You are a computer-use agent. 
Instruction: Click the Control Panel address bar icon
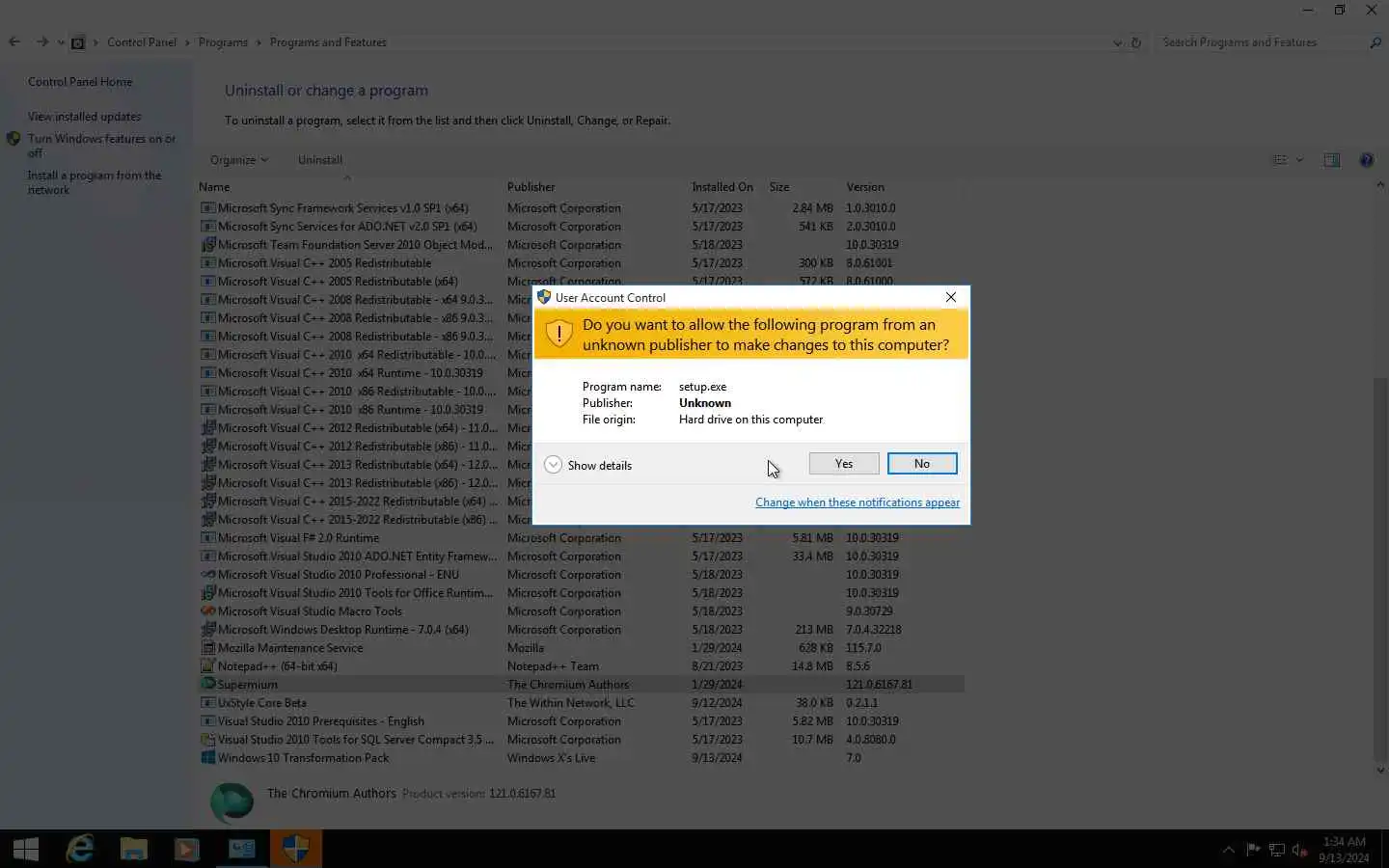pyautogui.click(x=78, y=42)
